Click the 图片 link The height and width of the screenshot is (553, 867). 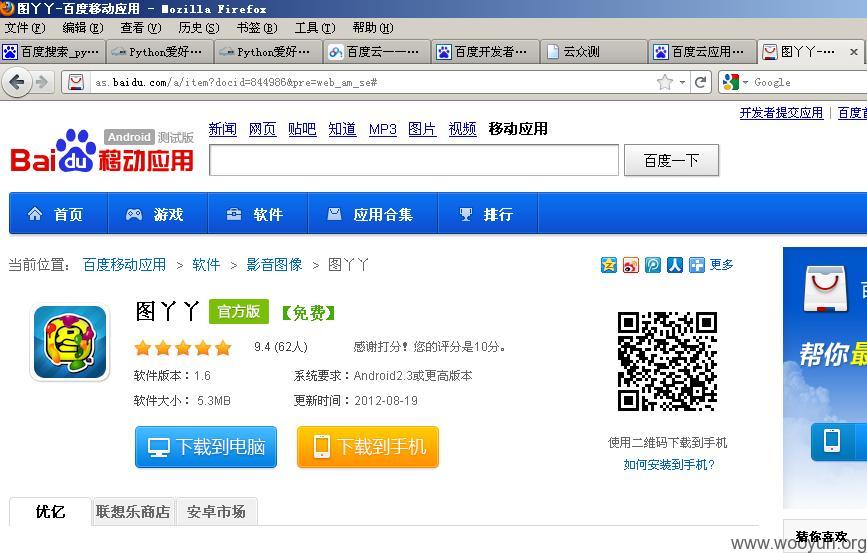[422, 129]
